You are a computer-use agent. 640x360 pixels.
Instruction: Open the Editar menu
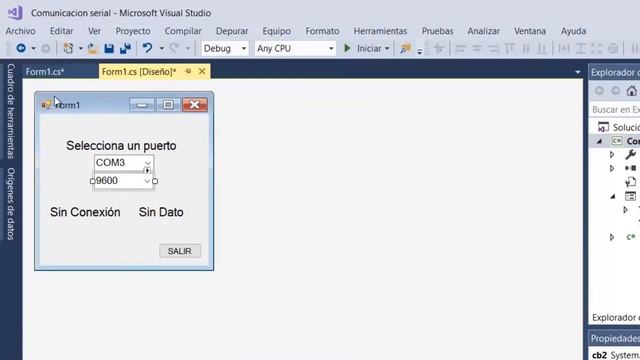[x=62, y=31]
